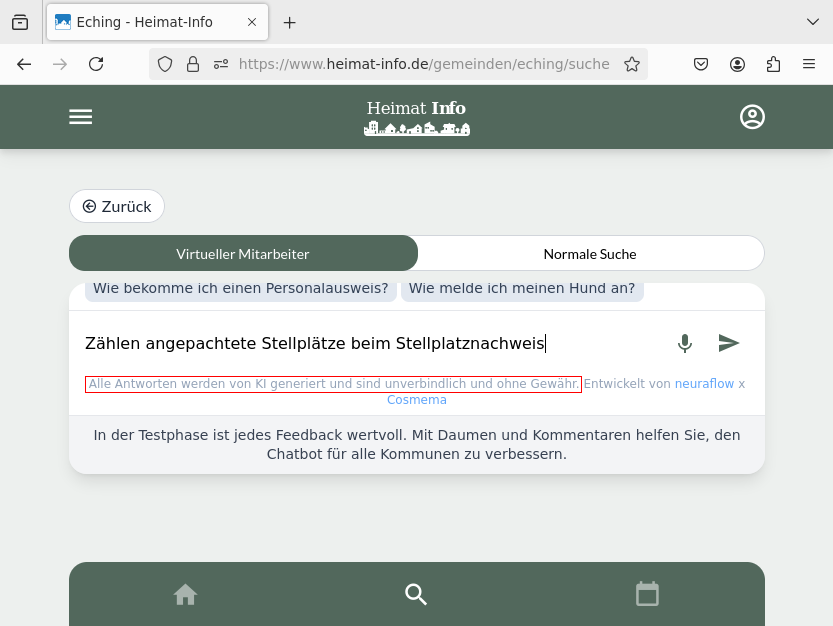This screenshot has width=833, height=626.
Task: Go to home via bottom bar
Action: 185,595
